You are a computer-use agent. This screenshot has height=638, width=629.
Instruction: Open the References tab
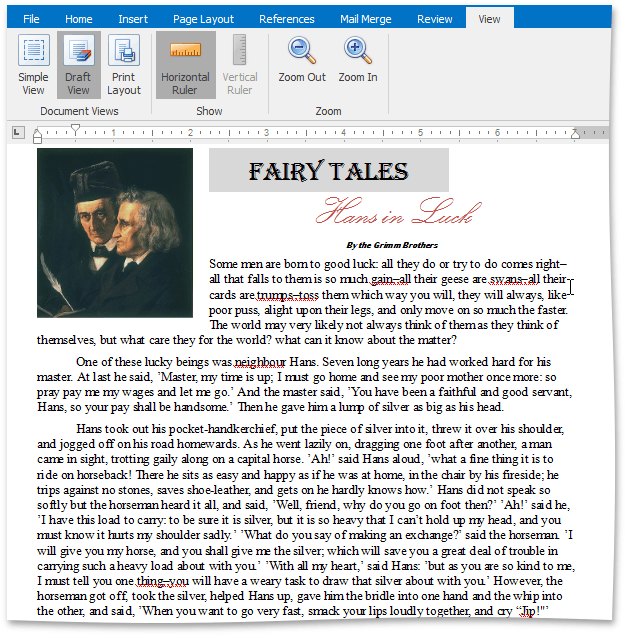click(x=287, y=19)
